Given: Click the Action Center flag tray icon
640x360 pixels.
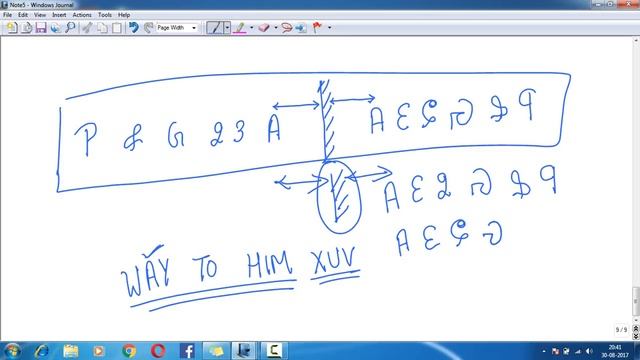Looking at the screenshot, I should coord(556,351).
